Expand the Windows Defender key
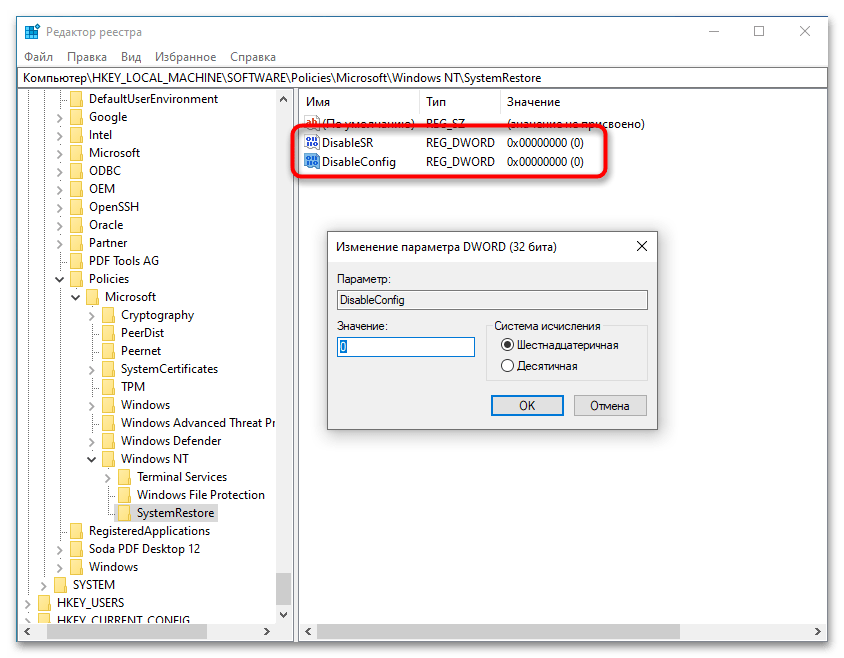Image resolution: width=844 pixels, height=658 pixels. (x=92, y=442)
